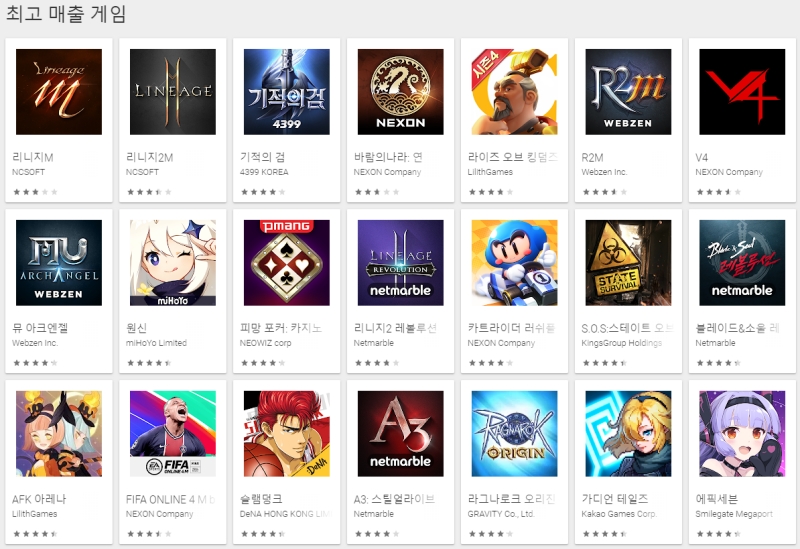Open the Lineage M app icon

coord(59,92)
